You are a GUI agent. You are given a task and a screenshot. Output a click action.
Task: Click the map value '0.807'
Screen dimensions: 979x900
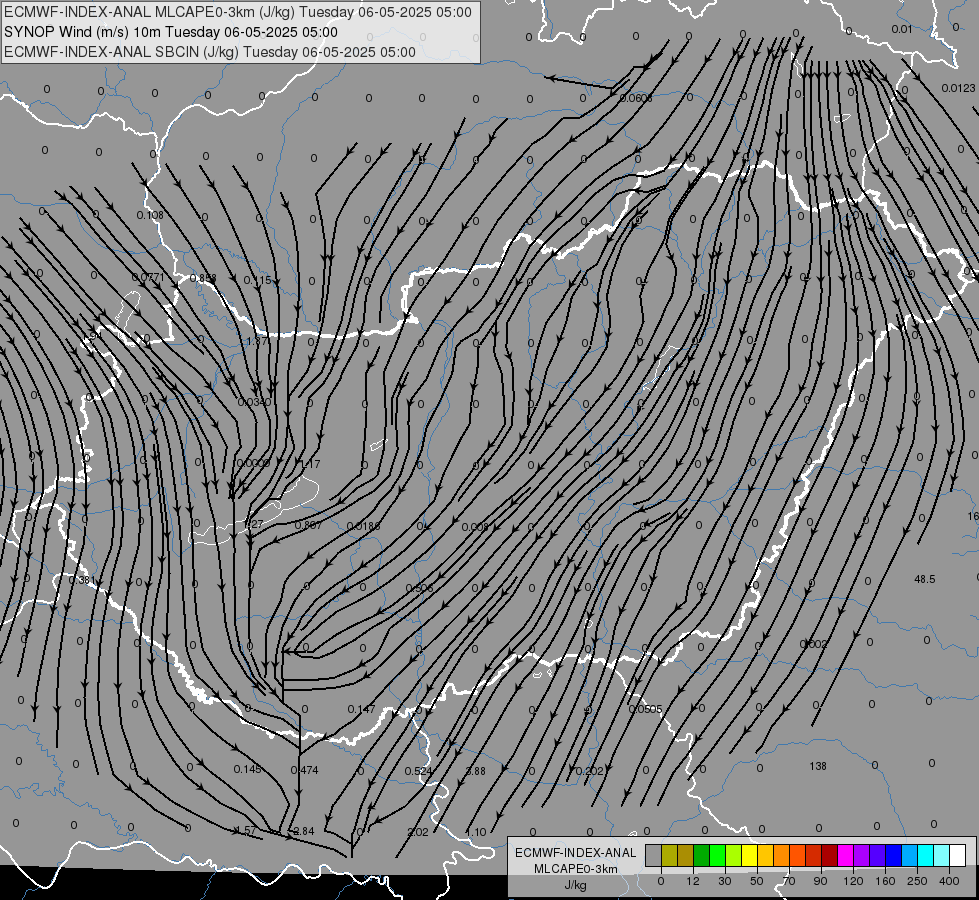click(x=308, y=525)
